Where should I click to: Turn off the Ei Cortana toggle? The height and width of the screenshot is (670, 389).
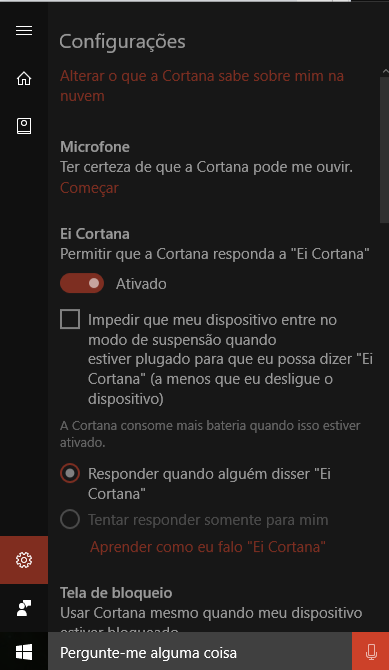click(x=82, y=283)
